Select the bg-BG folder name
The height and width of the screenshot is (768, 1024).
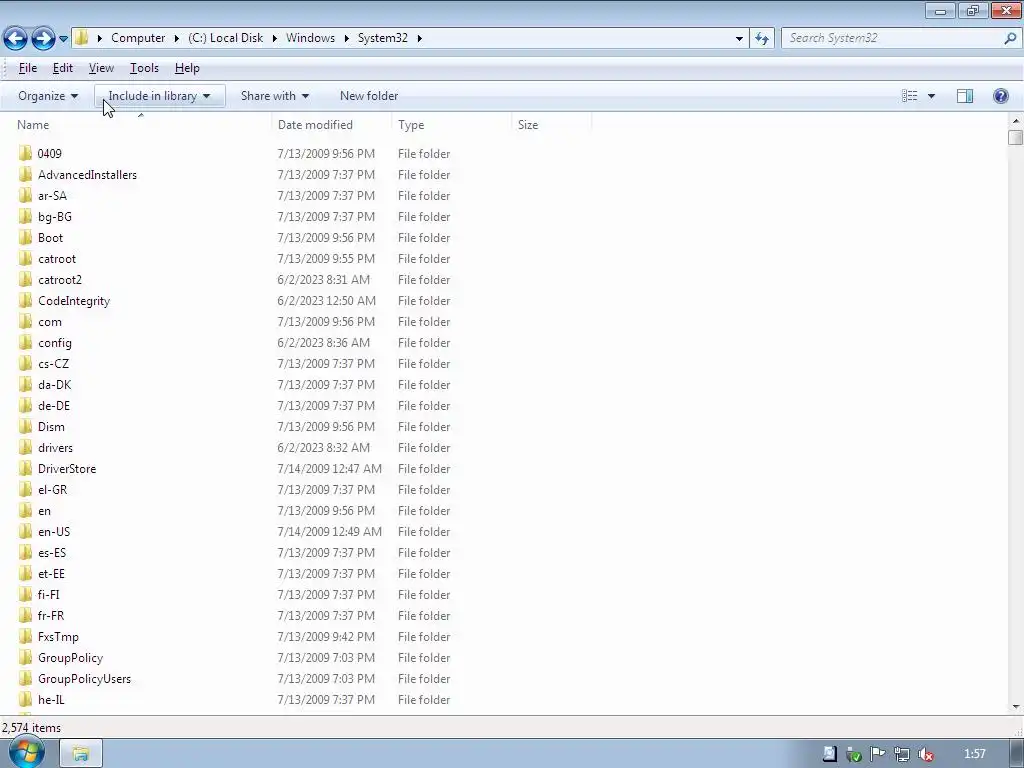click(55, 217)
